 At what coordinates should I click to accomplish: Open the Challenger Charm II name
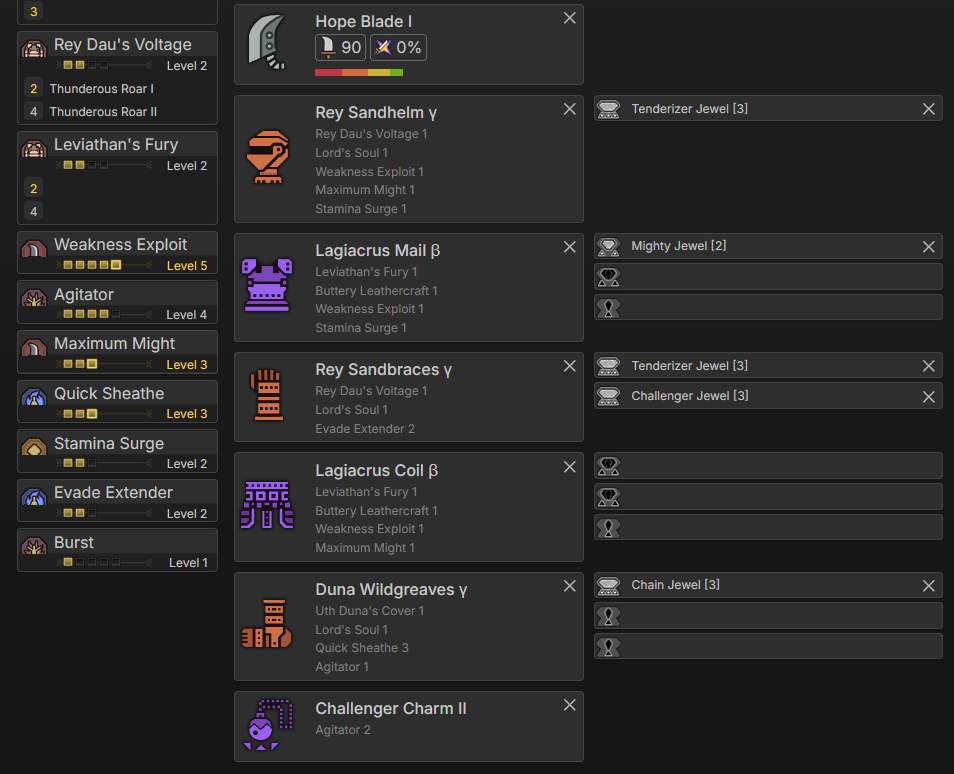(x=391, y=708)
